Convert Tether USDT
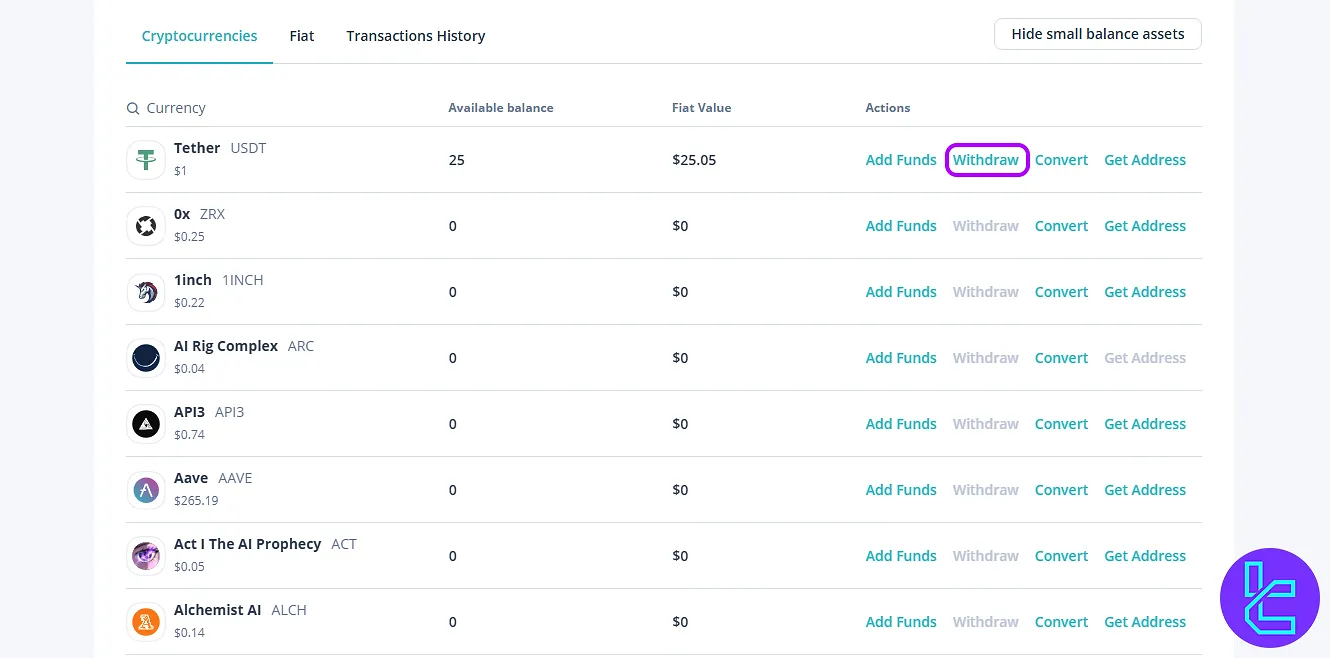The image size is (1330, 658). point(1061,160)
